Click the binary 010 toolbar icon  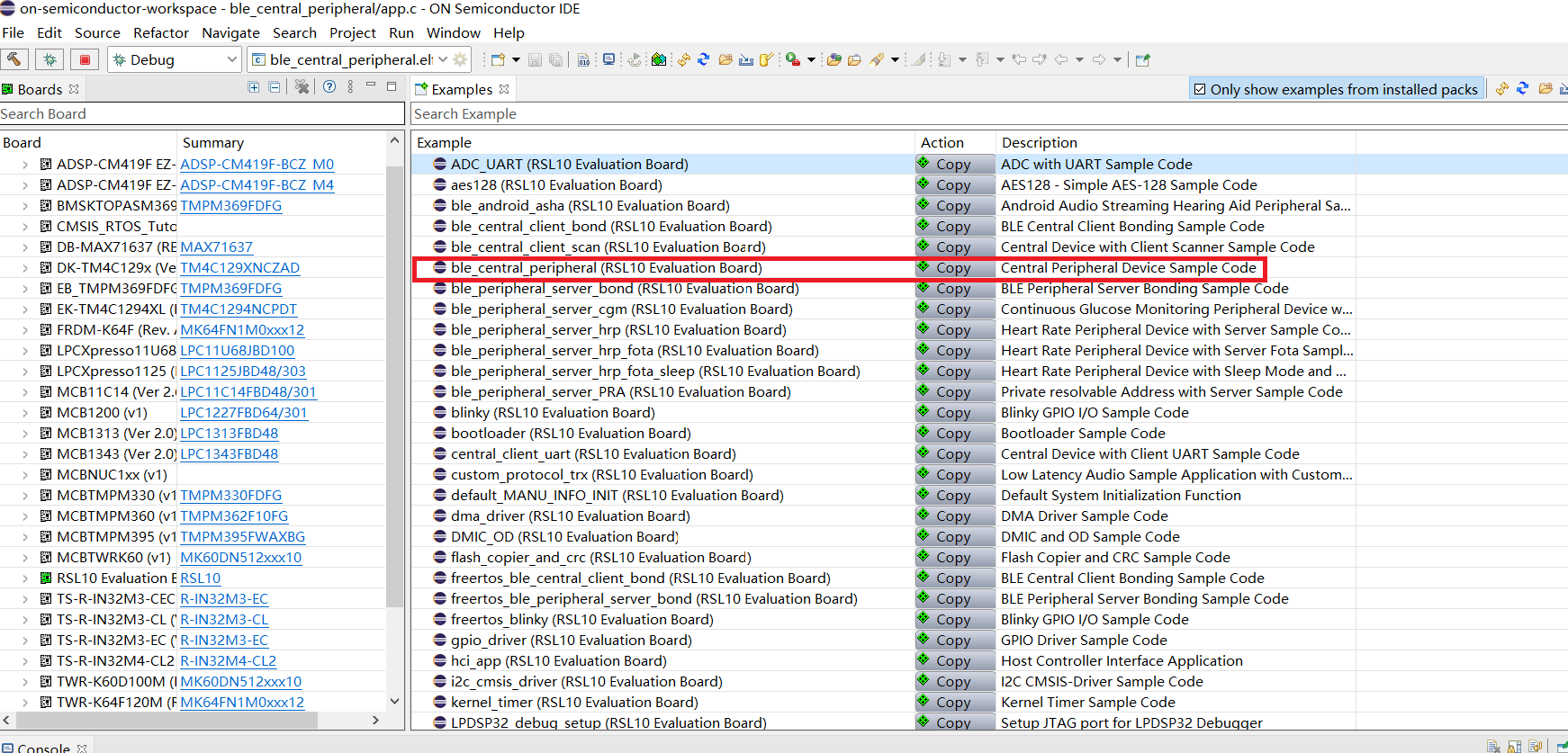pos(583,59)
